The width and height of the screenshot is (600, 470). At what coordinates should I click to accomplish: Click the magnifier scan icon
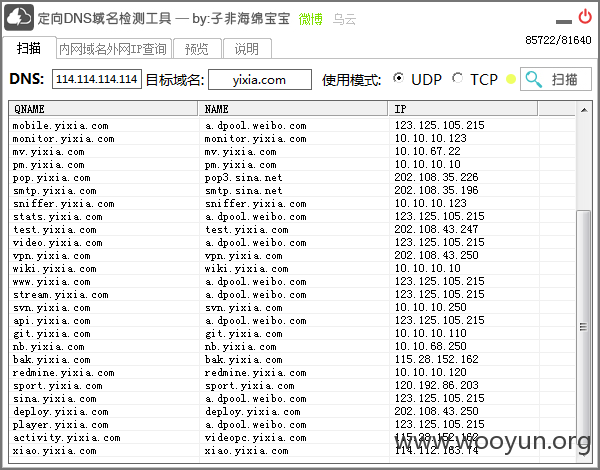533,79
